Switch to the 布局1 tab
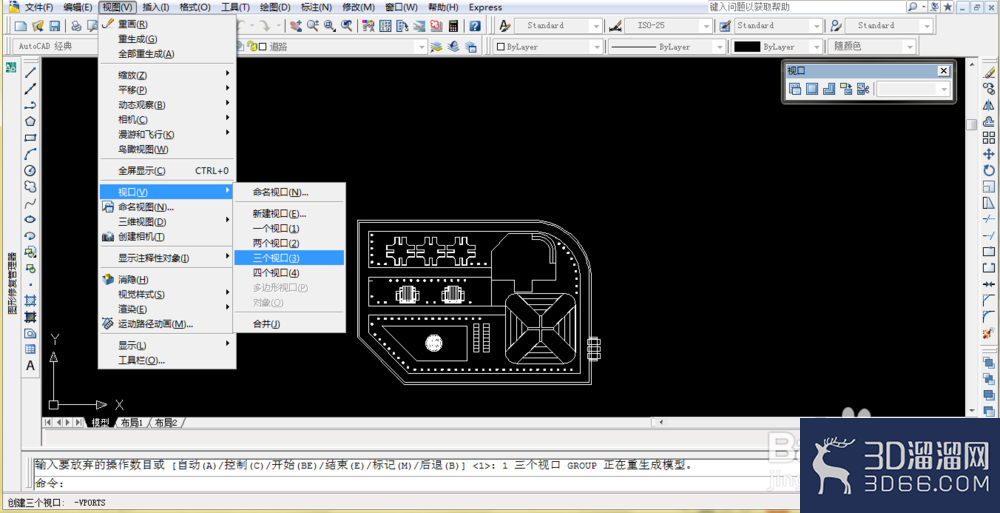This screenshot has width=1000, height=513. point(132,422)
